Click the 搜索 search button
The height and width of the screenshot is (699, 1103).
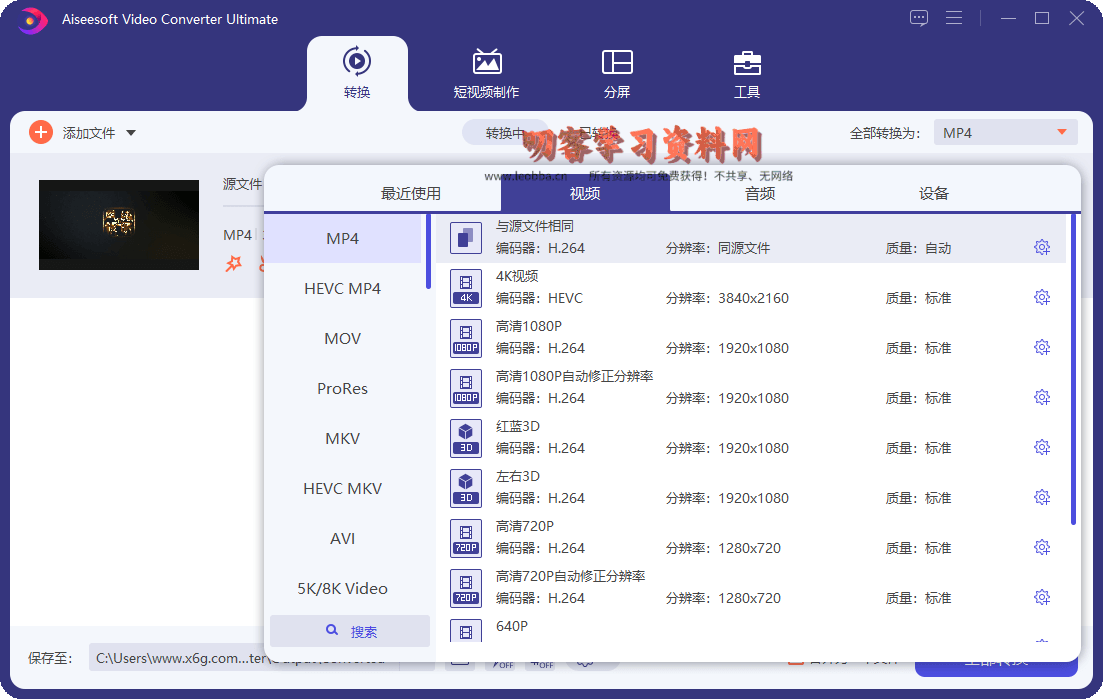[350, 632]
